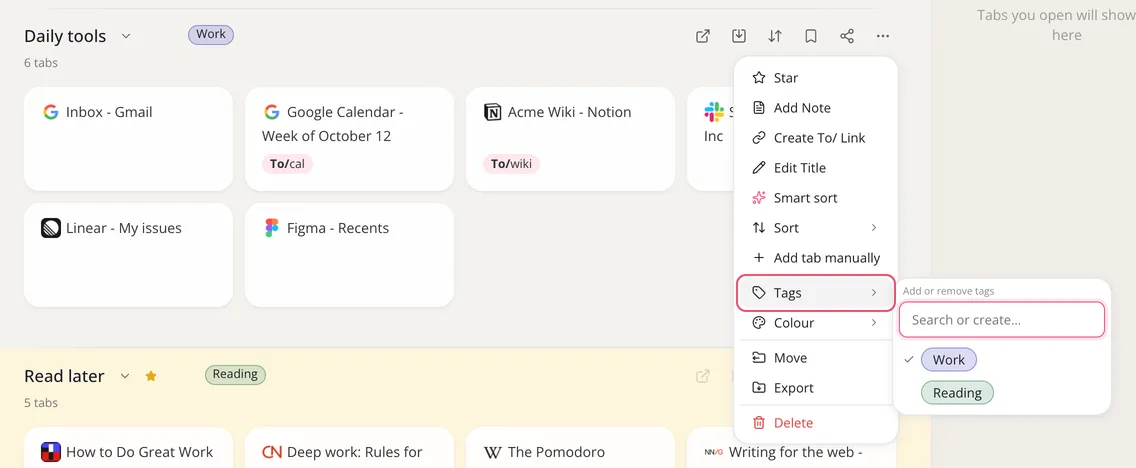Click the Figma icon on the Recents card
Viewport: 1136px width, 468px height.
272,228
